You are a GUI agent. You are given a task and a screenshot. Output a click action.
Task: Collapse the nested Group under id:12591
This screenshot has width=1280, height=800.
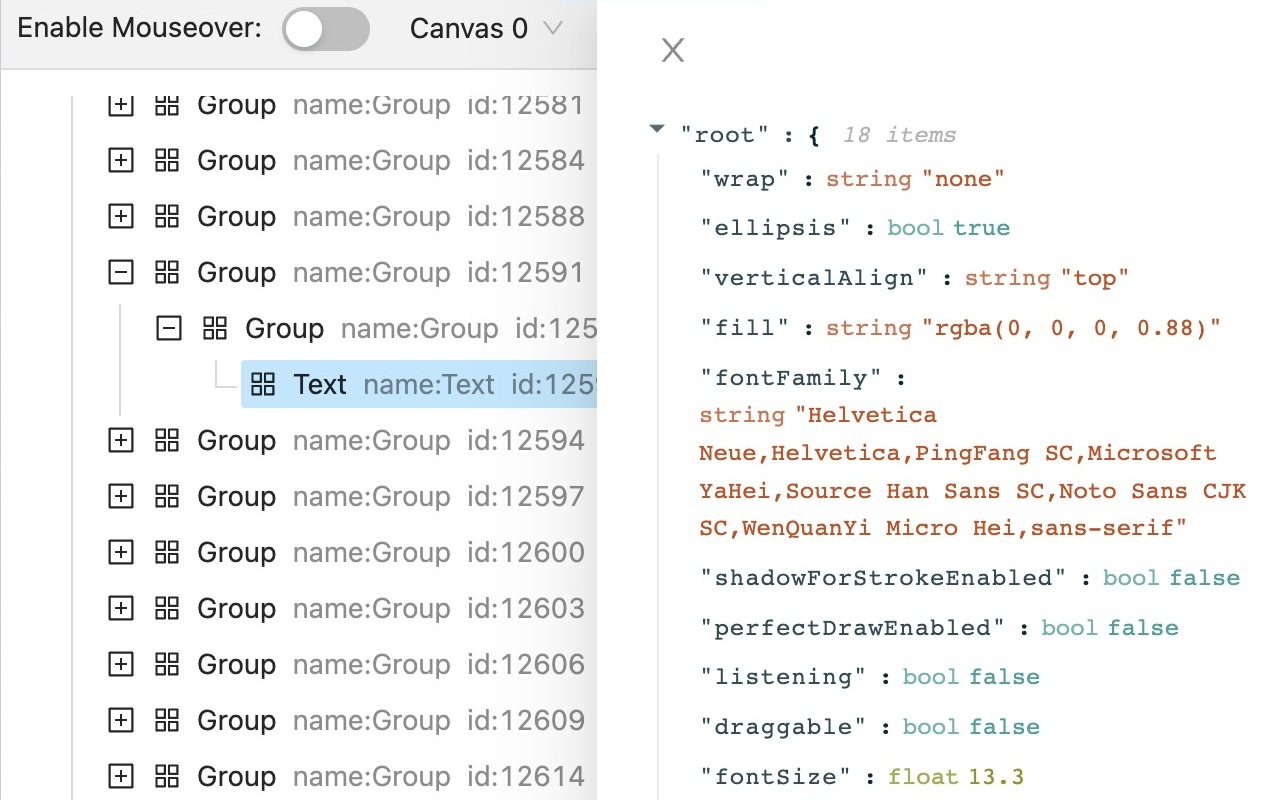(169, 329)
